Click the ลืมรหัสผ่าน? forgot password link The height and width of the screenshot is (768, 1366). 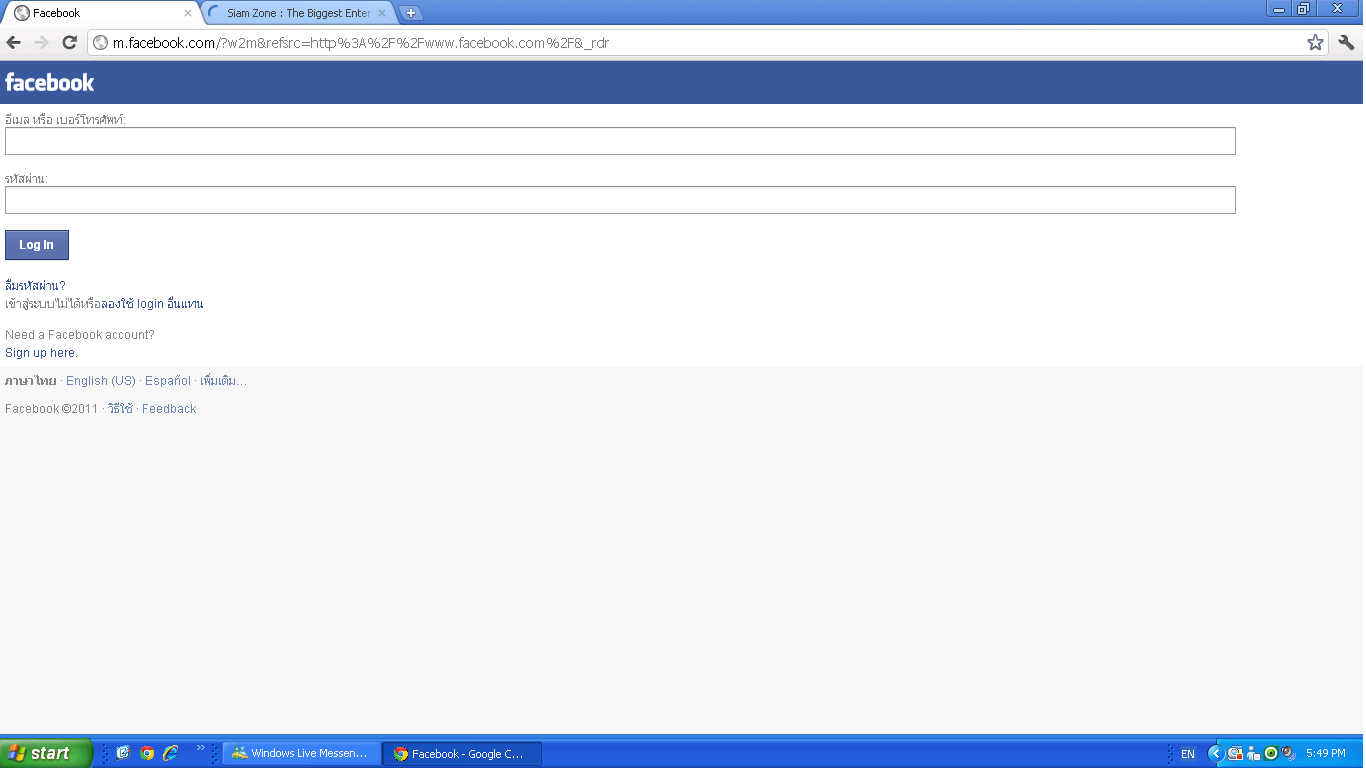click(x=35, y=286)
